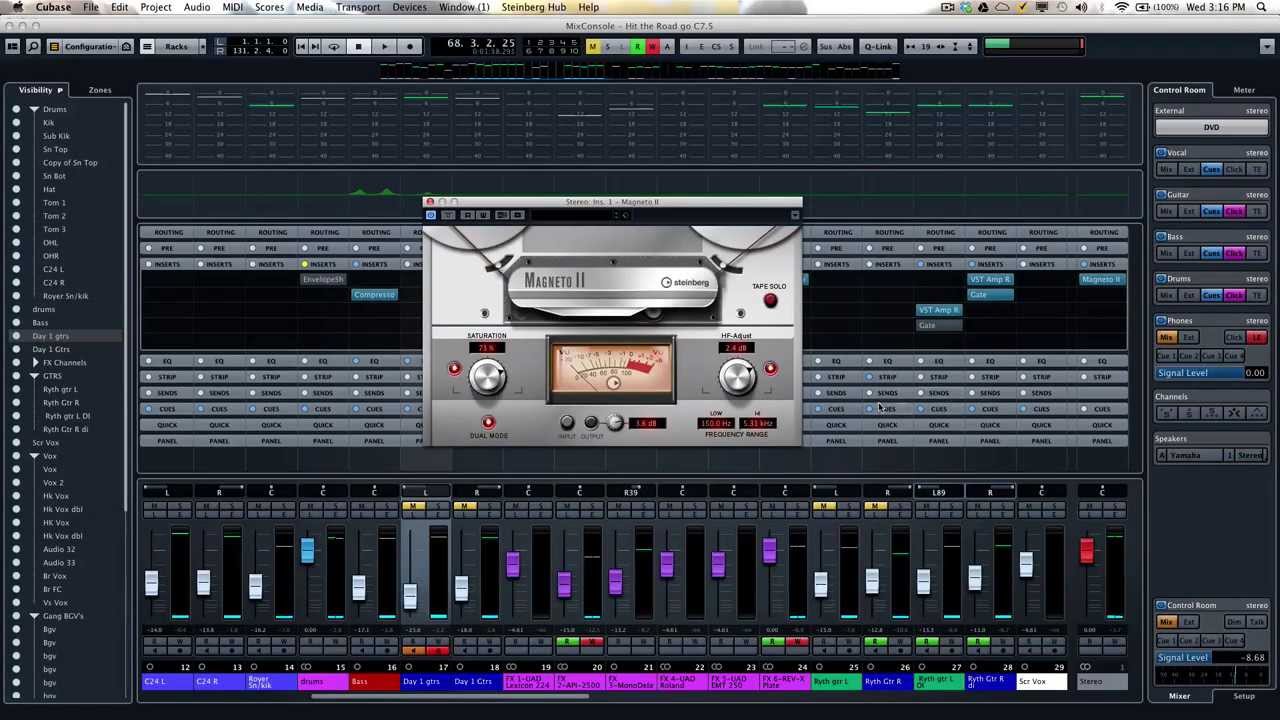1280x720 pixels.
Task: Switch to the Zones tab
Action: click(x=100, y=90)
